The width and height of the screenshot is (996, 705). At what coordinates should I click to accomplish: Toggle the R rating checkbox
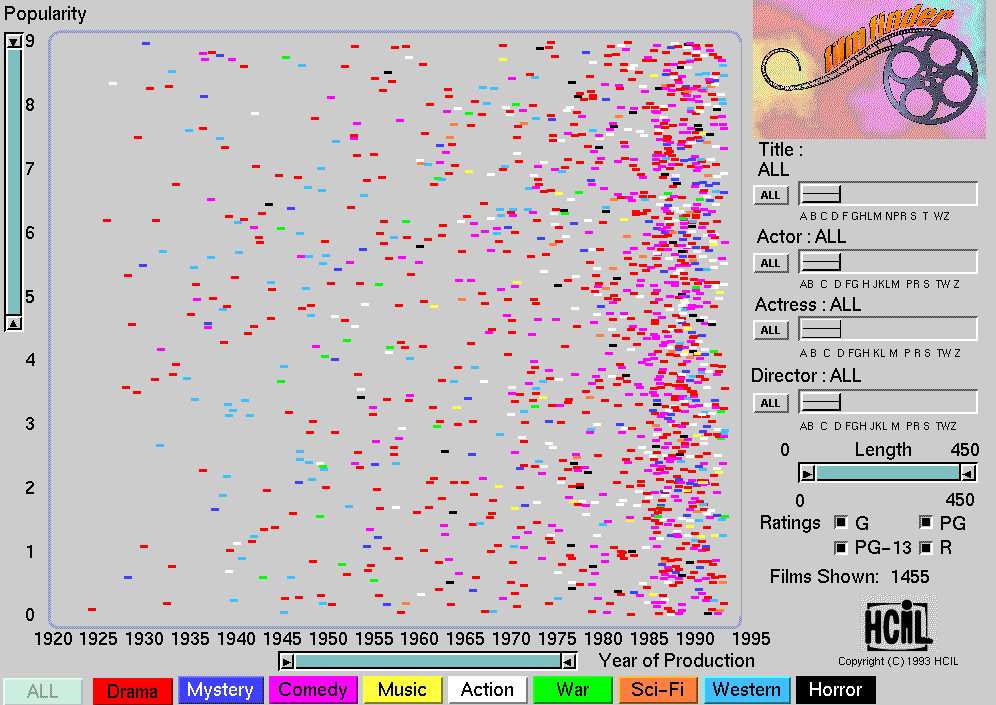(x=925, y=547)
